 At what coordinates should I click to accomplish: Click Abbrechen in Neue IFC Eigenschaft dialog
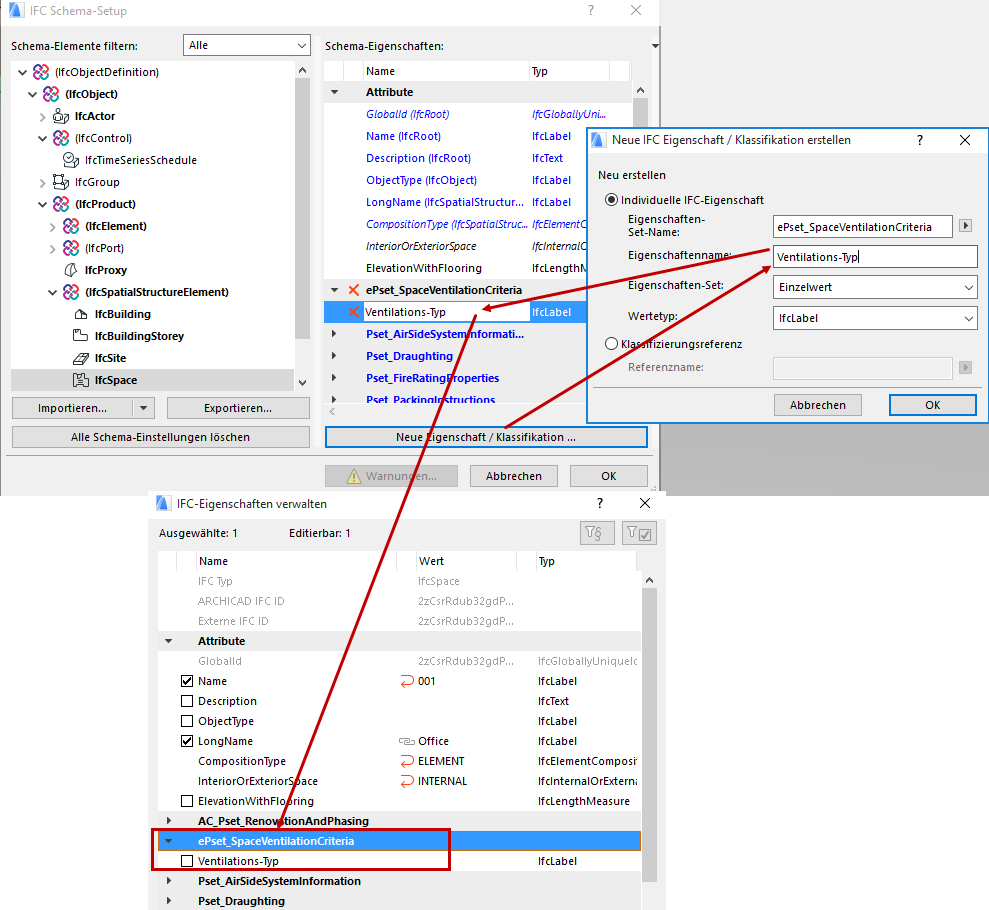coord(817,405)
